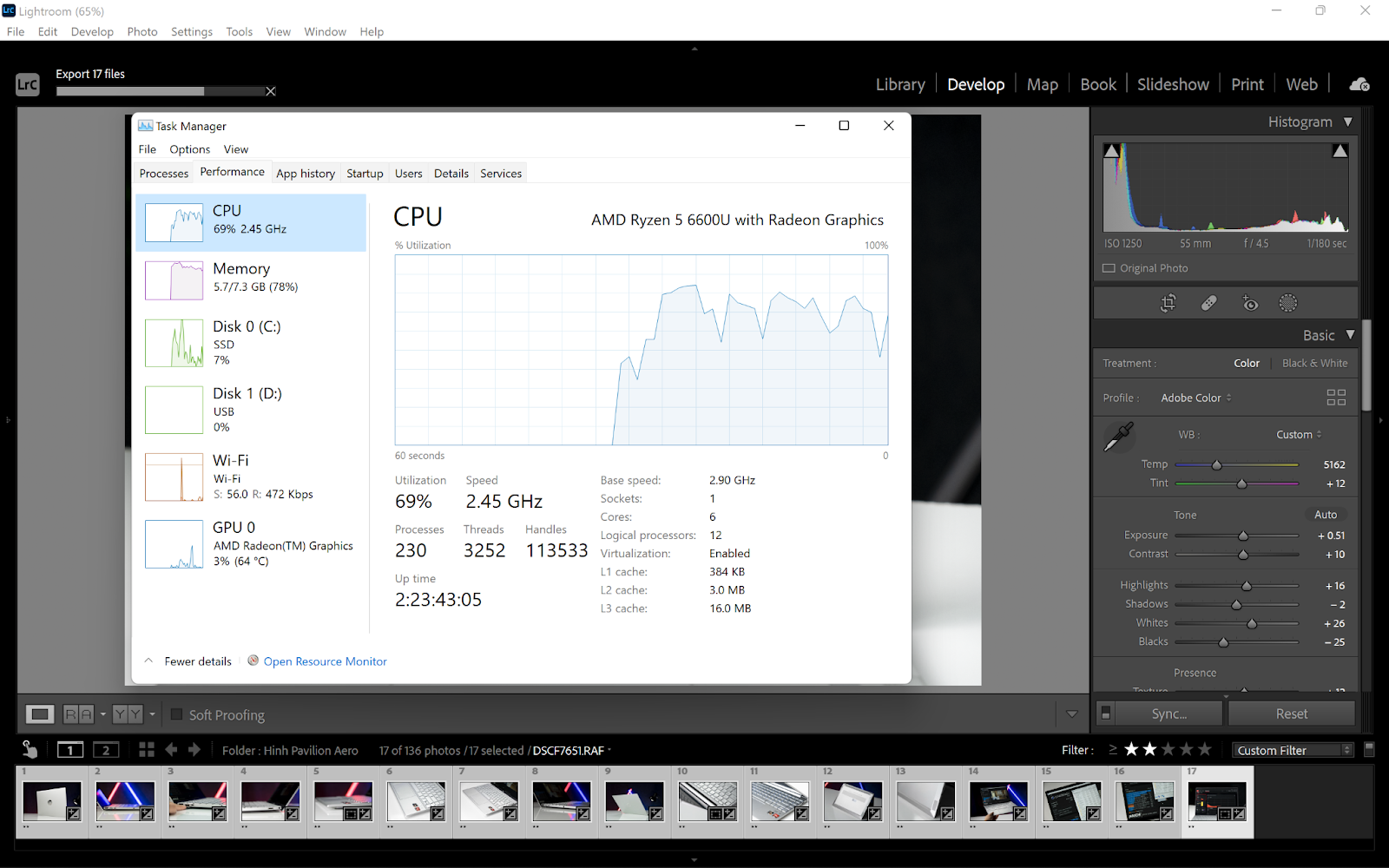Viewport: 1389px width, 868px height.
Task: Toggle the Sync auto-sync switch
Action: point(1105,713)
